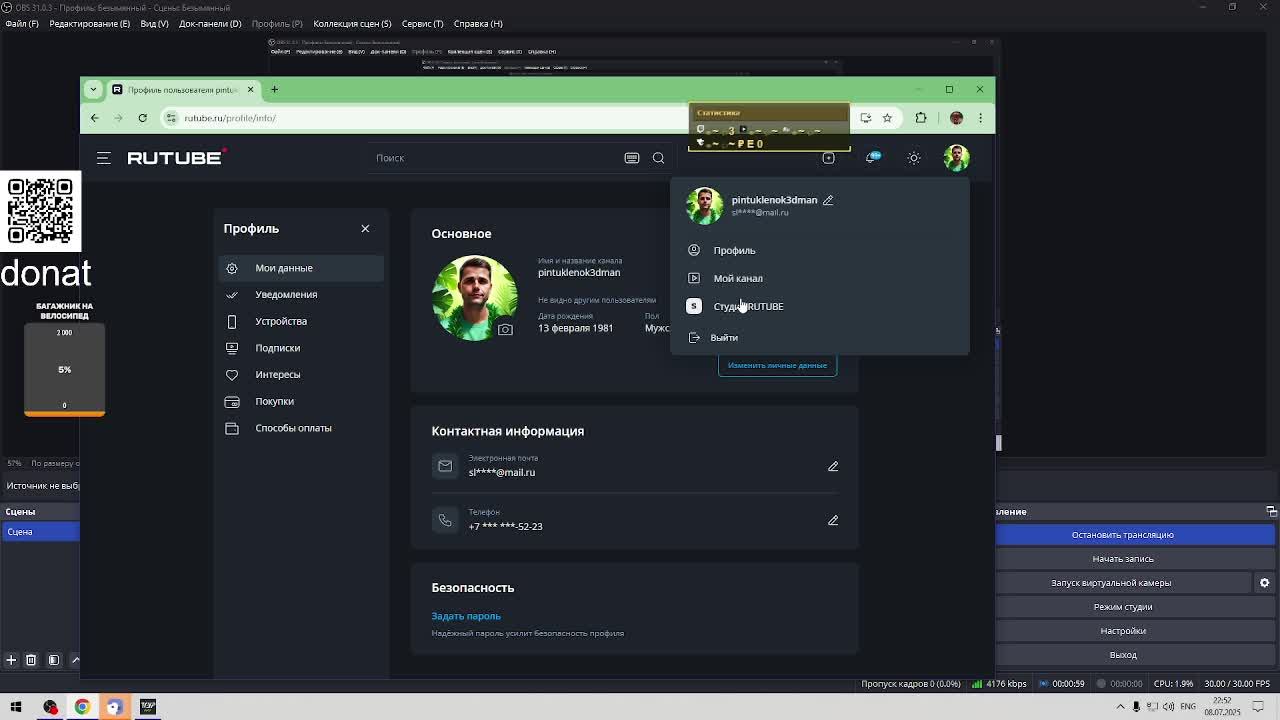The image size is (1280, 720).
Task: Open Уведомления in profile sidebar
Action: pos(301,294)
